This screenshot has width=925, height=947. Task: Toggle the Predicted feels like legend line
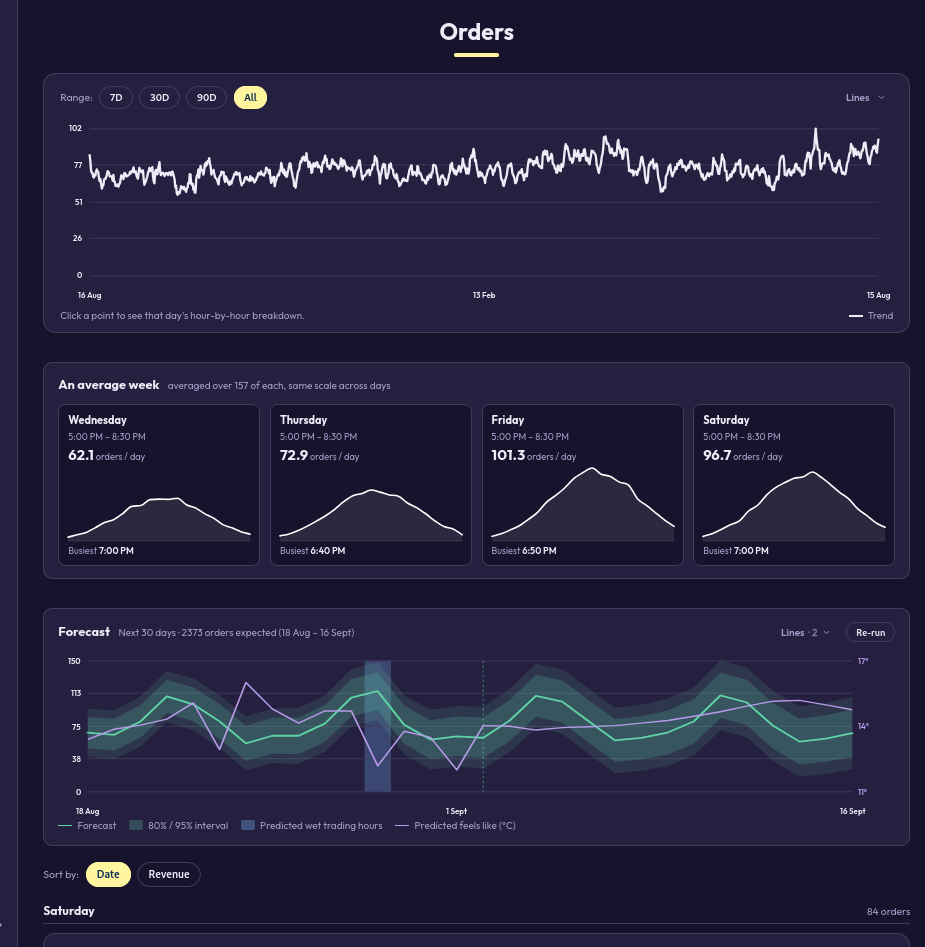tap(402, 826)
